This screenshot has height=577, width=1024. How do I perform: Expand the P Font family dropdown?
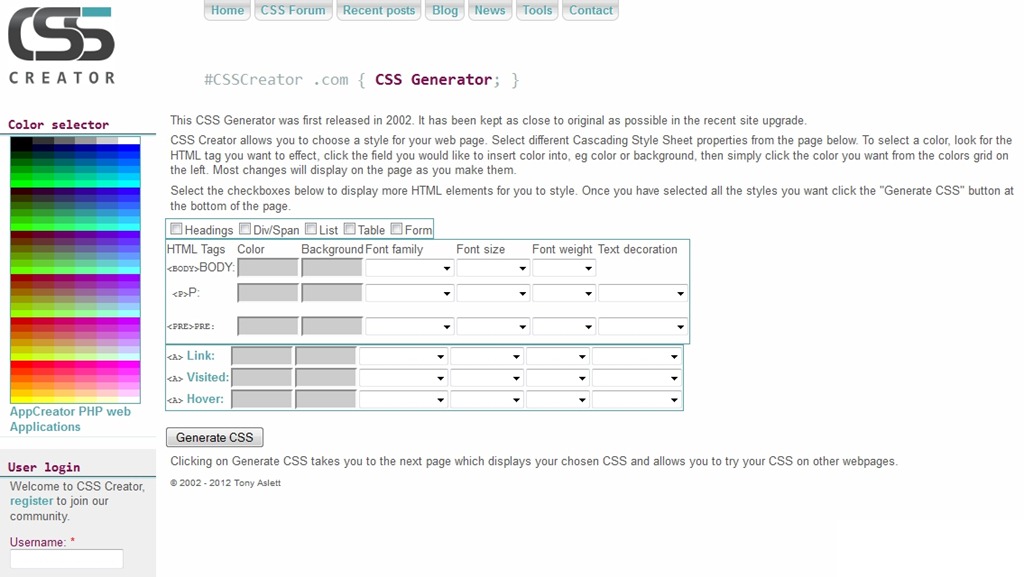tap(409, 294)
